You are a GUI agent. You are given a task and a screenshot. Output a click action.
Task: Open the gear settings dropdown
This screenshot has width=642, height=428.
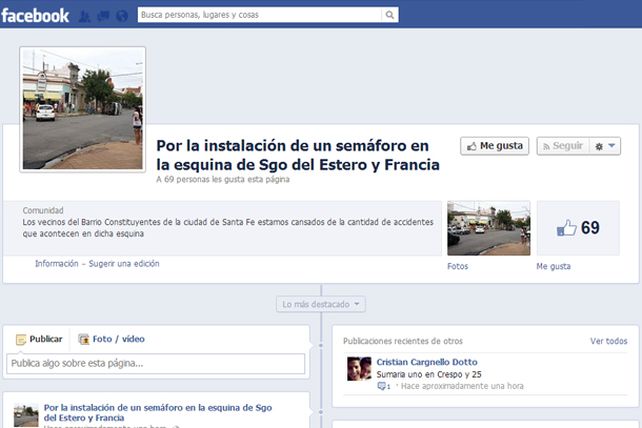605,146
